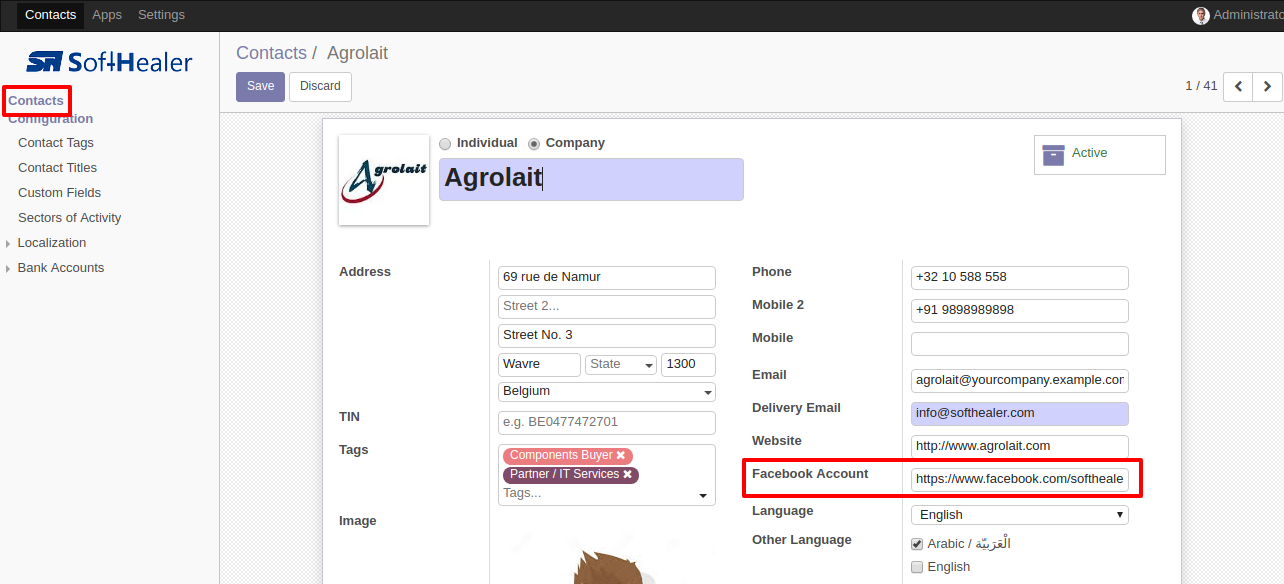Image resolution: width=1284 pixels, height=584 pixels.
Task: Remove the Components Buyer tag
Action: point(621,456)
